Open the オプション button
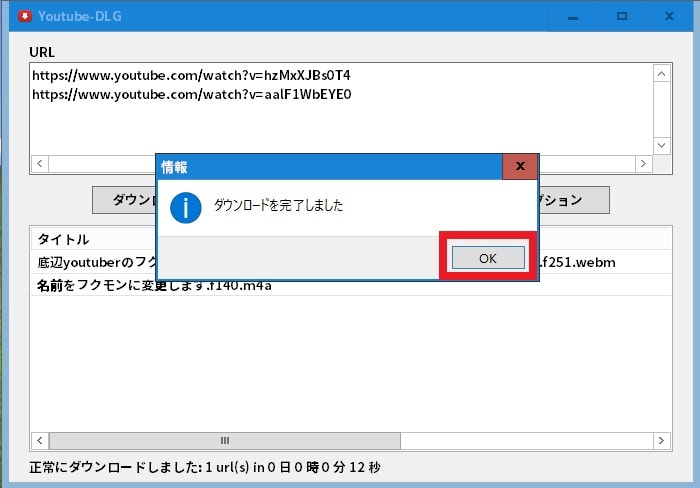The image size is (700, 488). pyautogui.click(x=574, y=200)
